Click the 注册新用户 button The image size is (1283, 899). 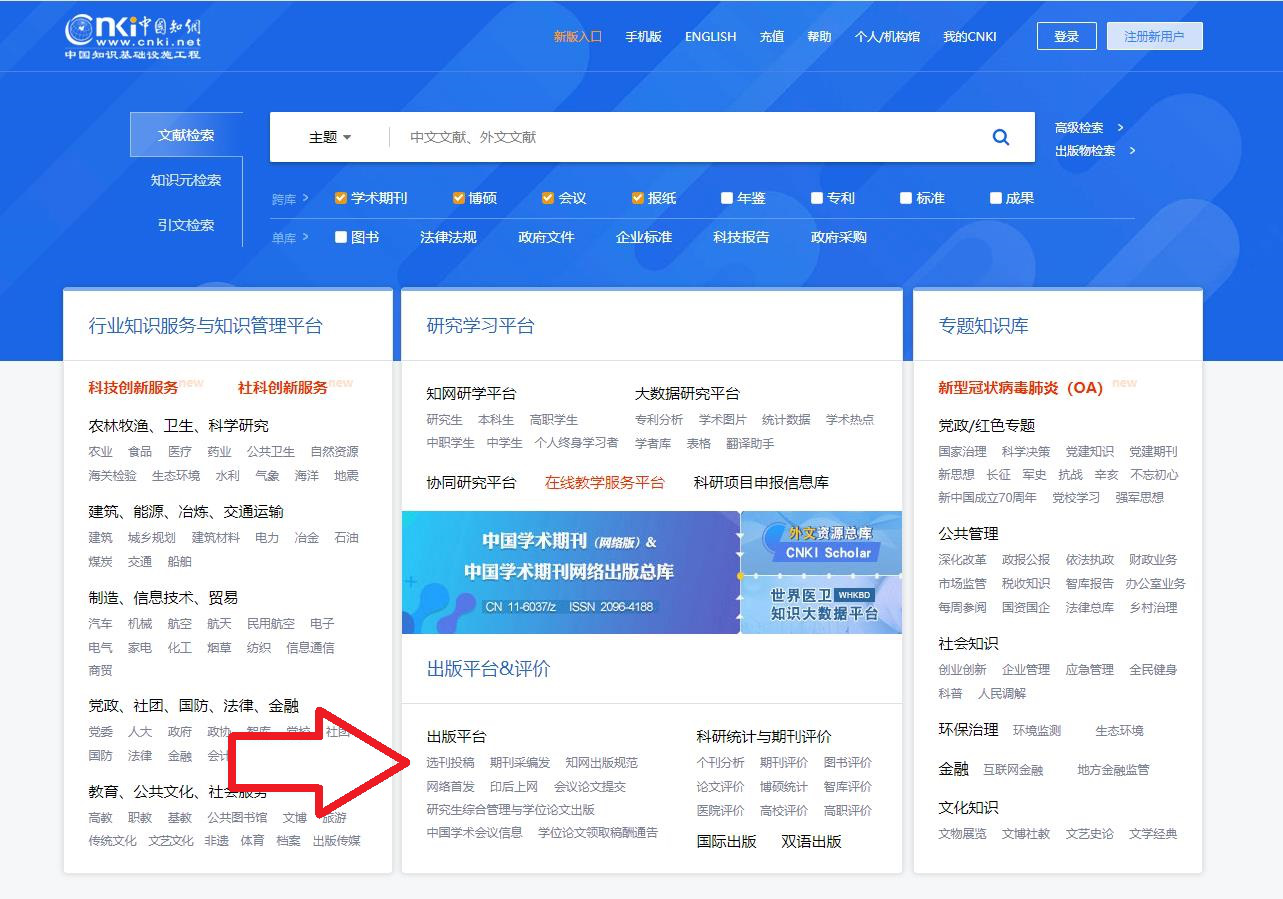(1154, 36)
